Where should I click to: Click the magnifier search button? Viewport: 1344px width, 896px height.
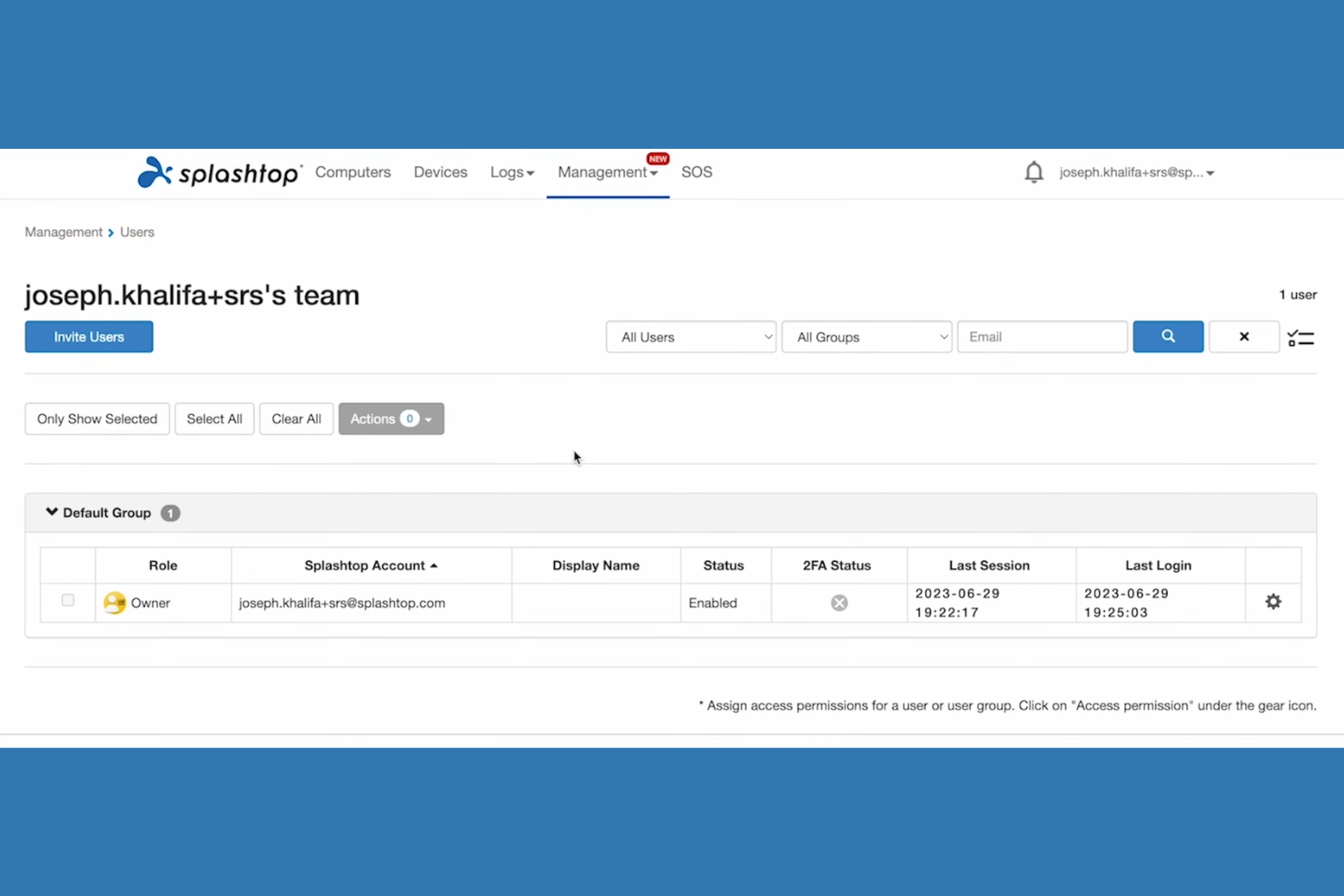point(1168,337)
